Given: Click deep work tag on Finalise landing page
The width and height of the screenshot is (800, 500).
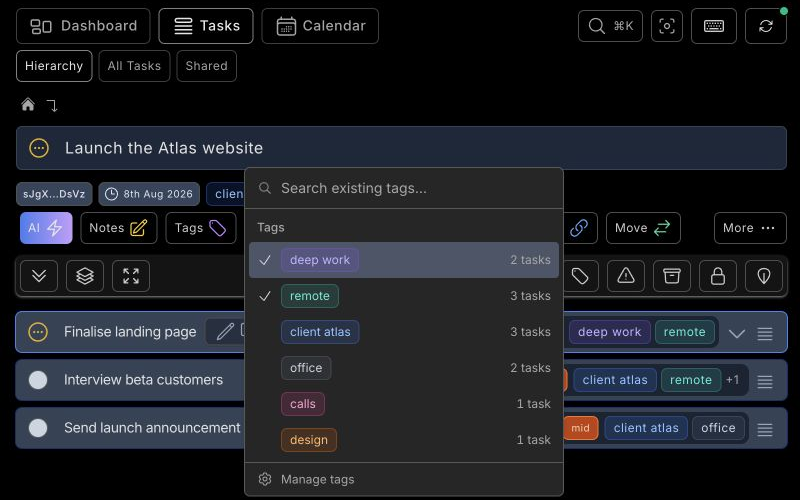Looking at the screenshot, I should pos(610,332).
